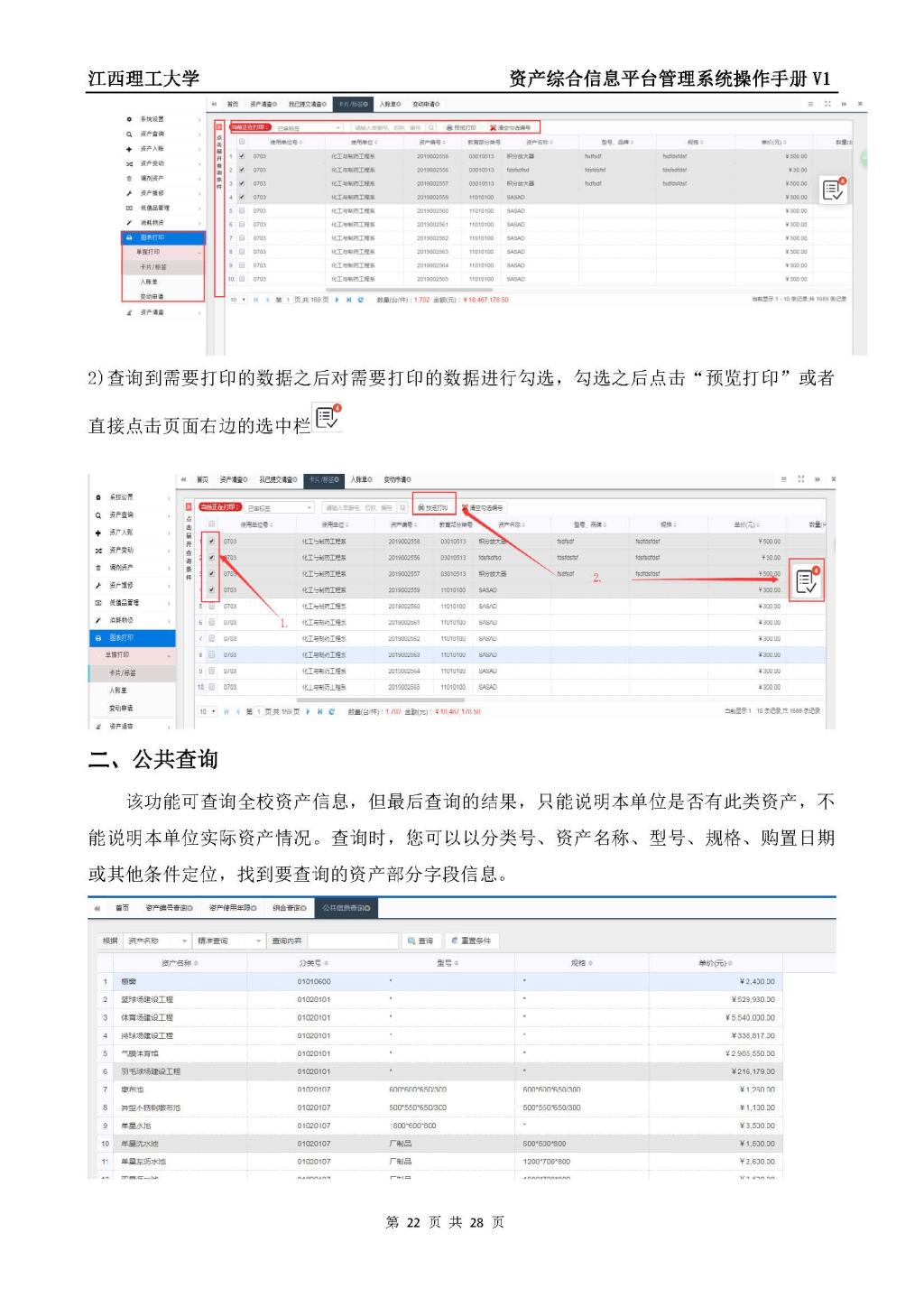Viewport: 924px width, 1307px height.
Task: Go to next page in top screenshot pager
Action: pyautogui.click(x=337, y=300)
